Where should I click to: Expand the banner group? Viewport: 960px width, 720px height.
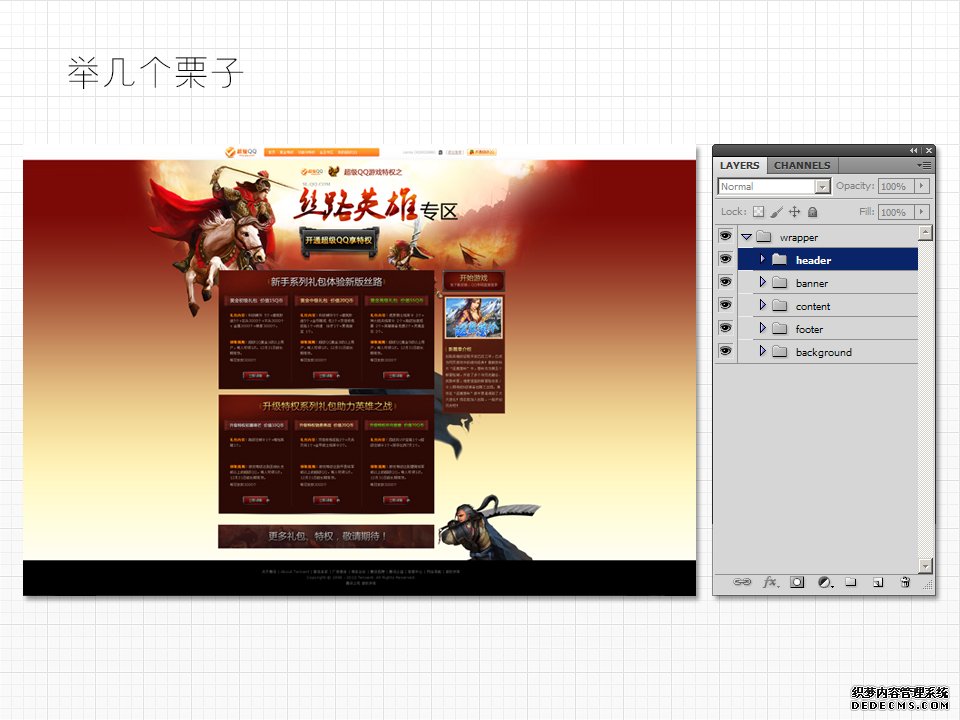pyautogui.click(x=762, y=282)
